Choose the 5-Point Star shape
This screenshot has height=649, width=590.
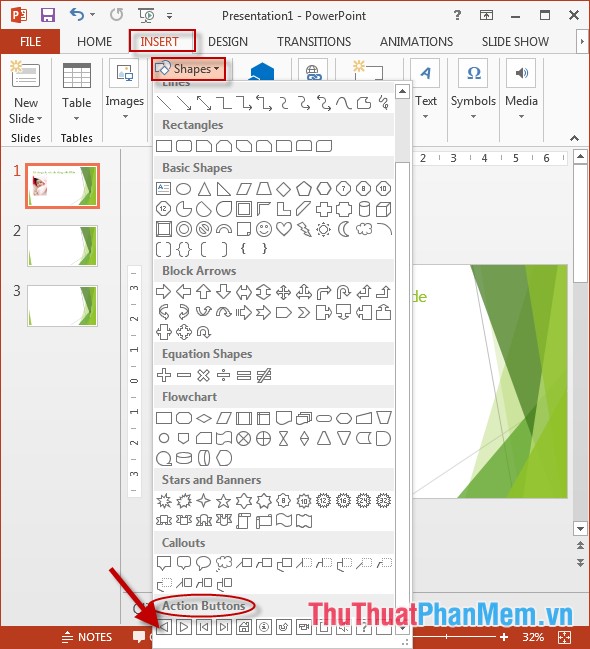(224, 501)
